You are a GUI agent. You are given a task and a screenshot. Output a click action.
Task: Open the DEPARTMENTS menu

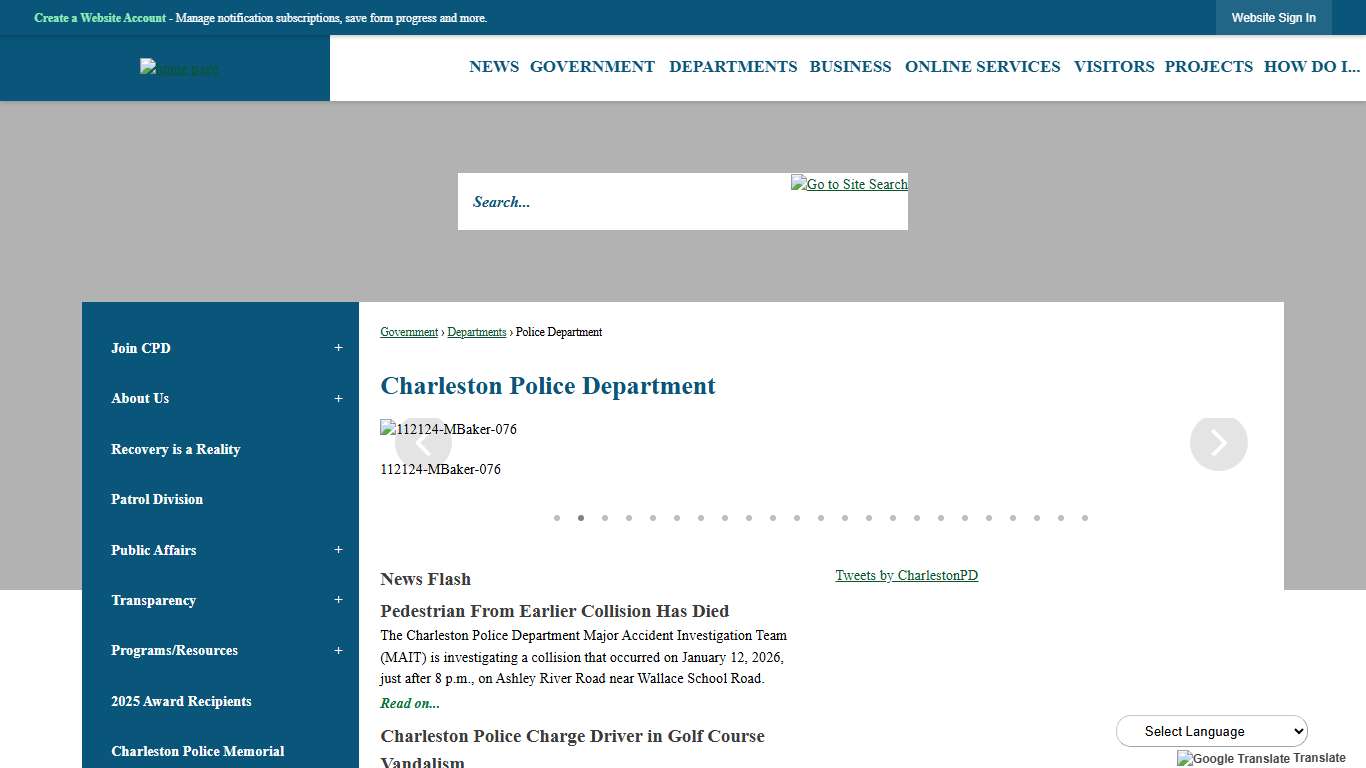click(733, 66)
